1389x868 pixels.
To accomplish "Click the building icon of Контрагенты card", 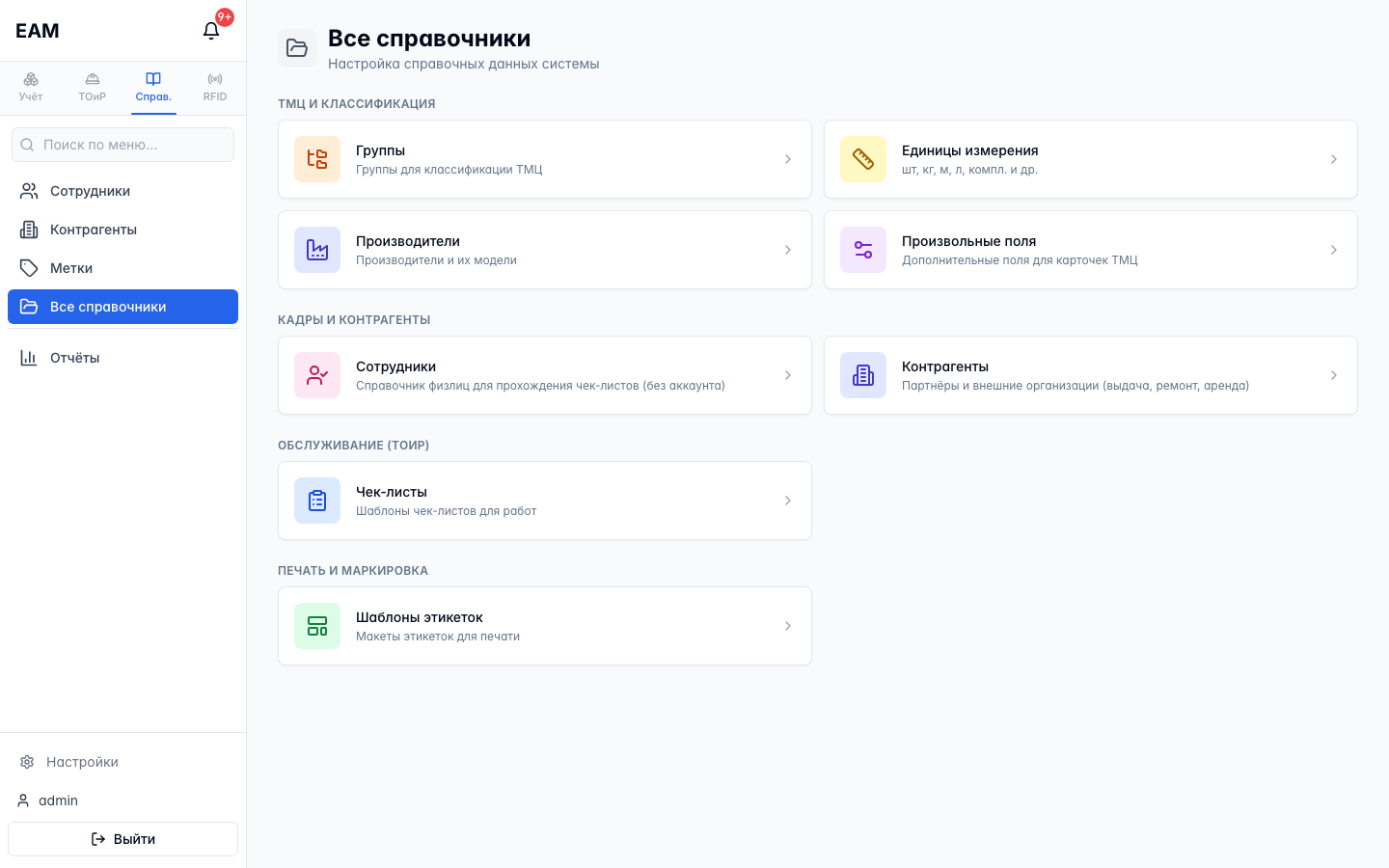I will click(863, 375).
